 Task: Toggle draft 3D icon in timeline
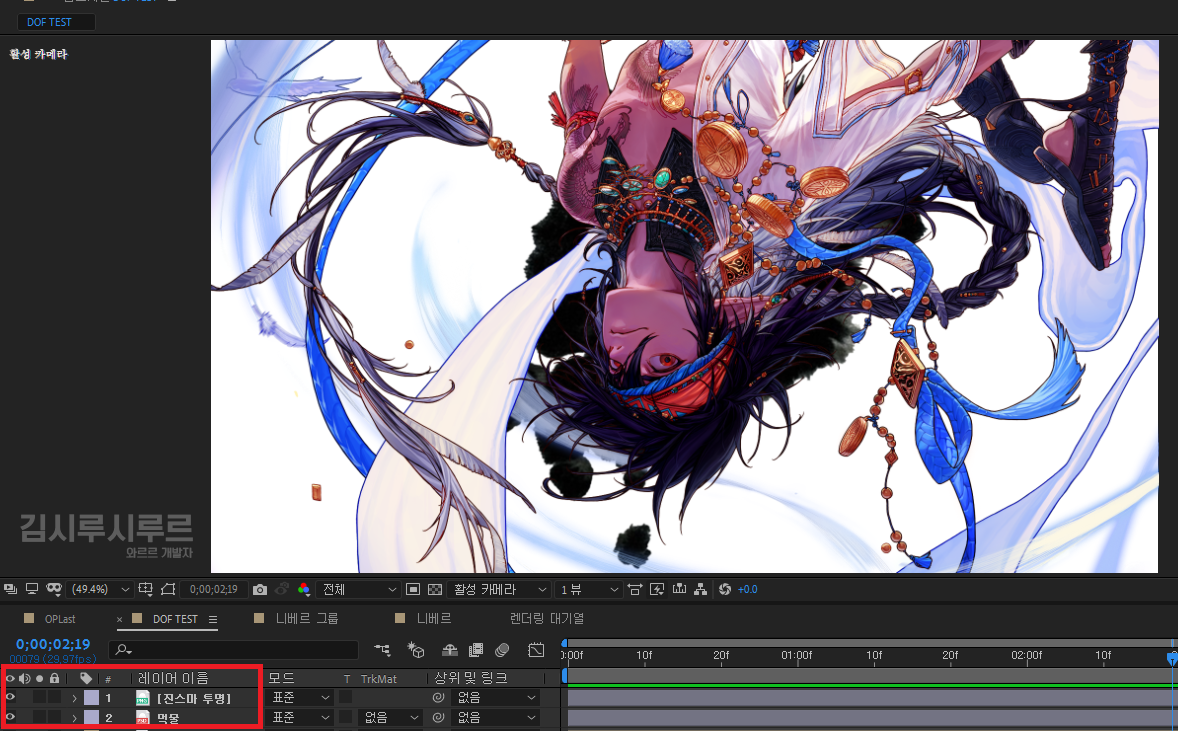pyautogui.click(x=415, y=650)
